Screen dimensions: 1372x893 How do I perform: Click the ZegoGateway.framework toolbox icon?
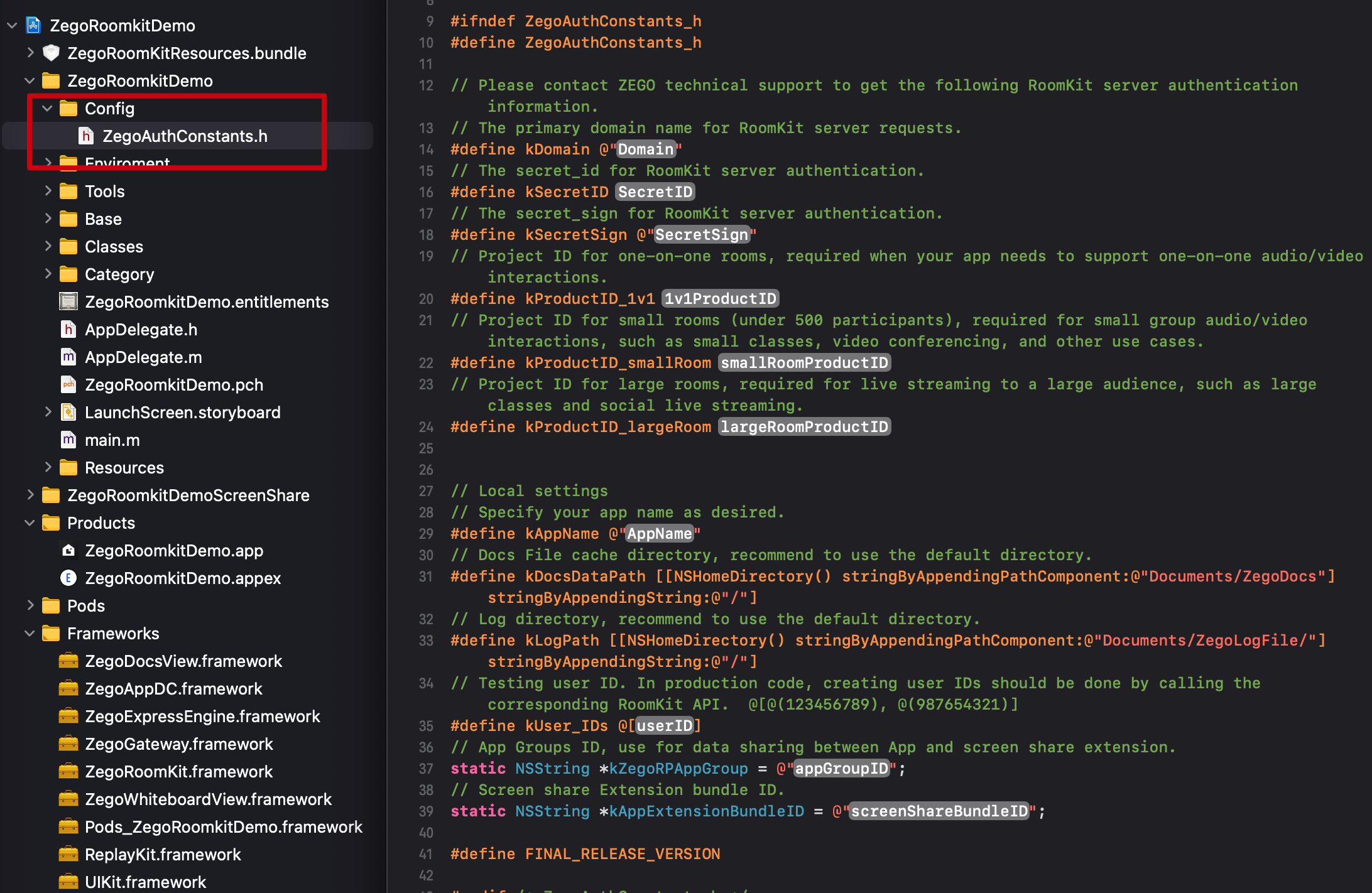click(x=68, y=744)
